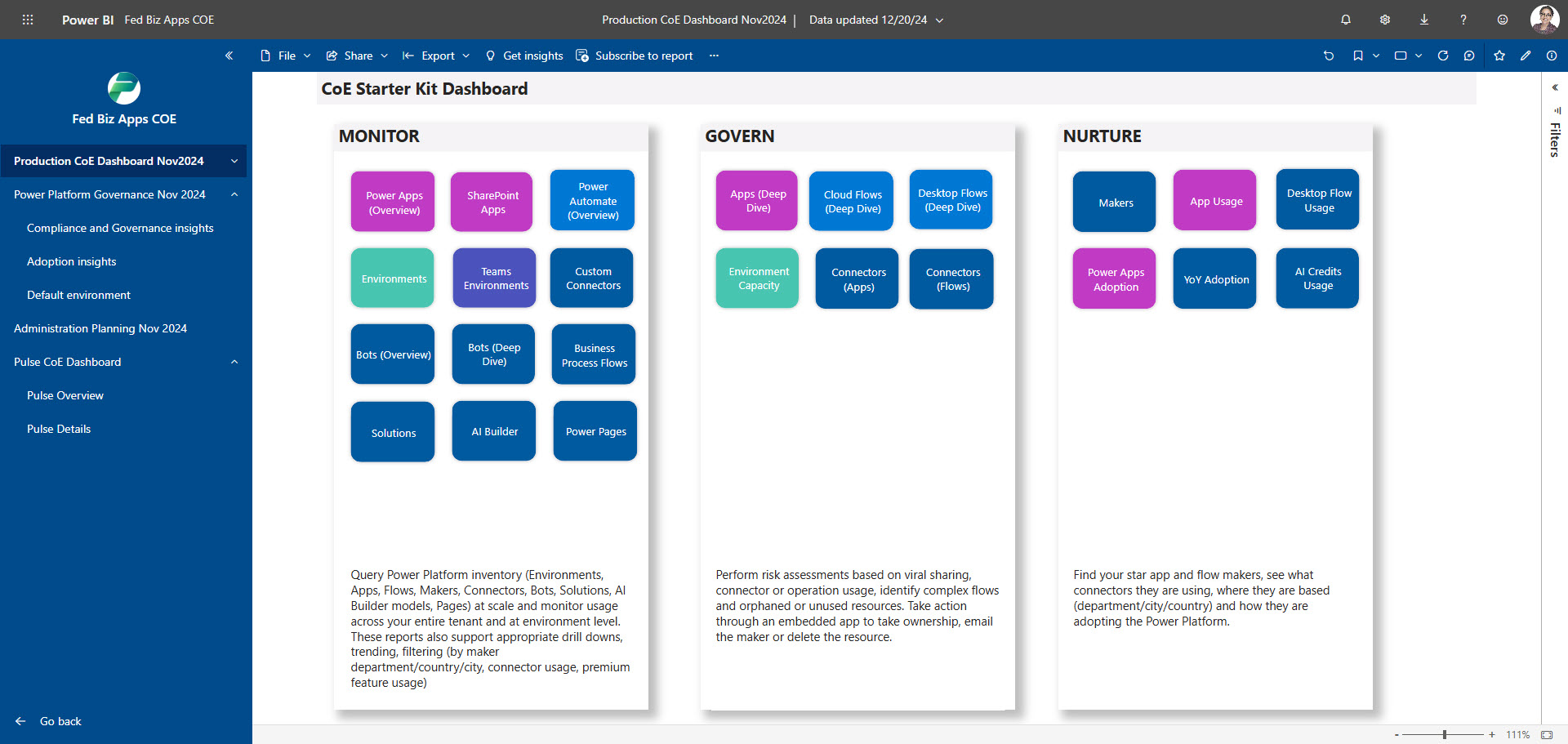Open the settings gear

point(1385,20)
